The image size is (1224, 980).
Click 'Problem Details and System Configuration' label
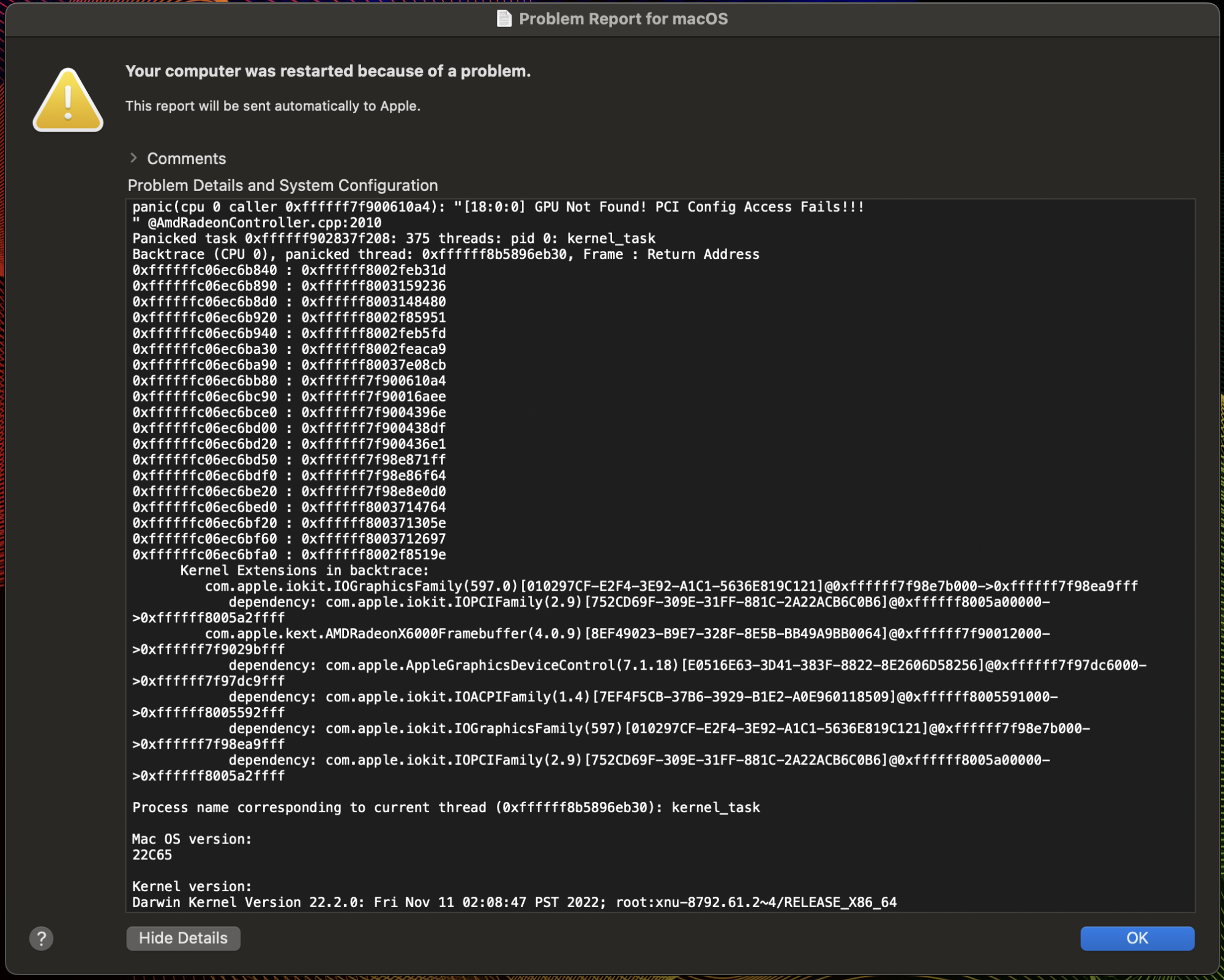coord(282,185)
